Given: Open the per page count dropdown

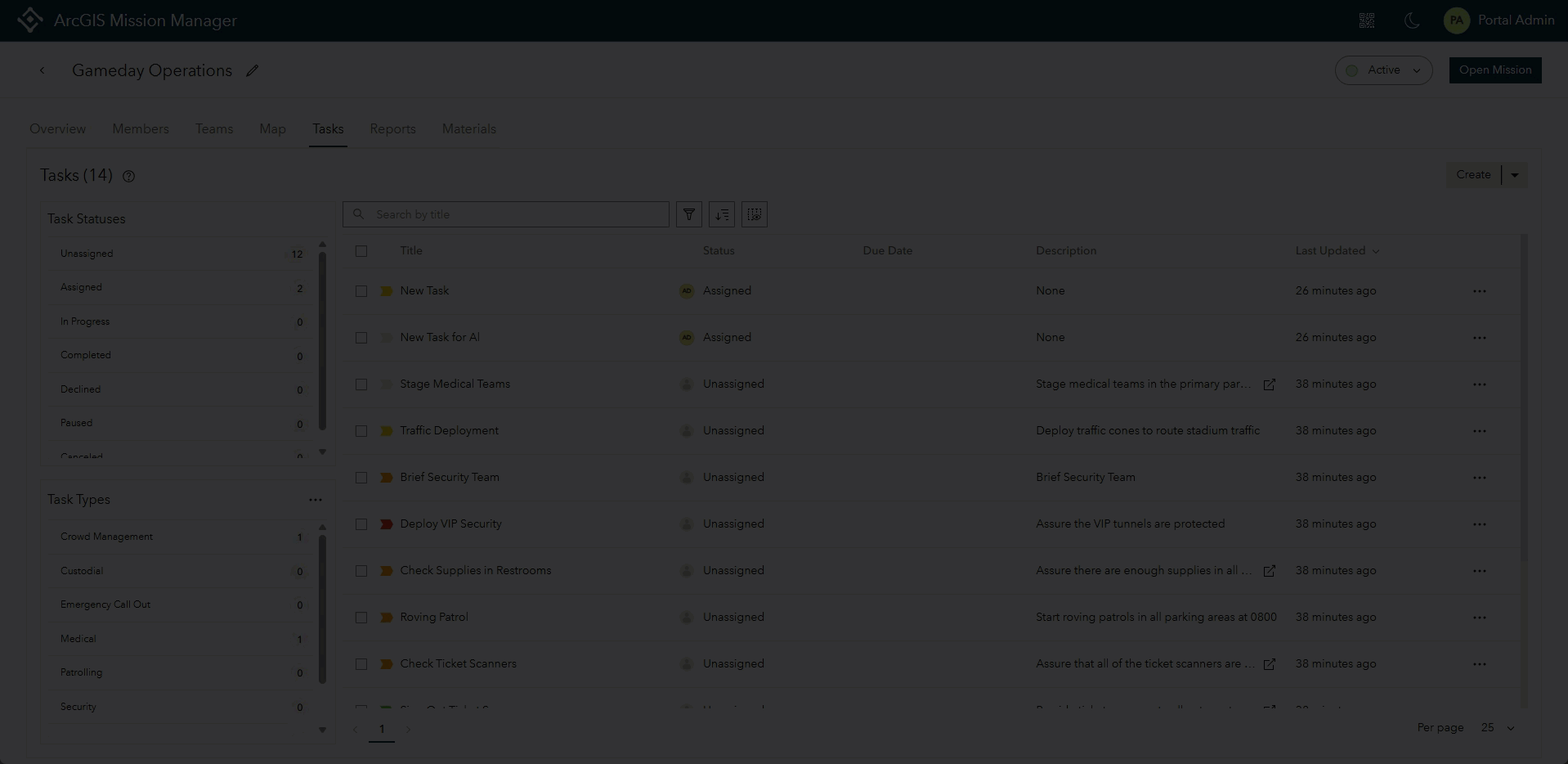Looking at the screenshot, I should (x=1496, y=728).
